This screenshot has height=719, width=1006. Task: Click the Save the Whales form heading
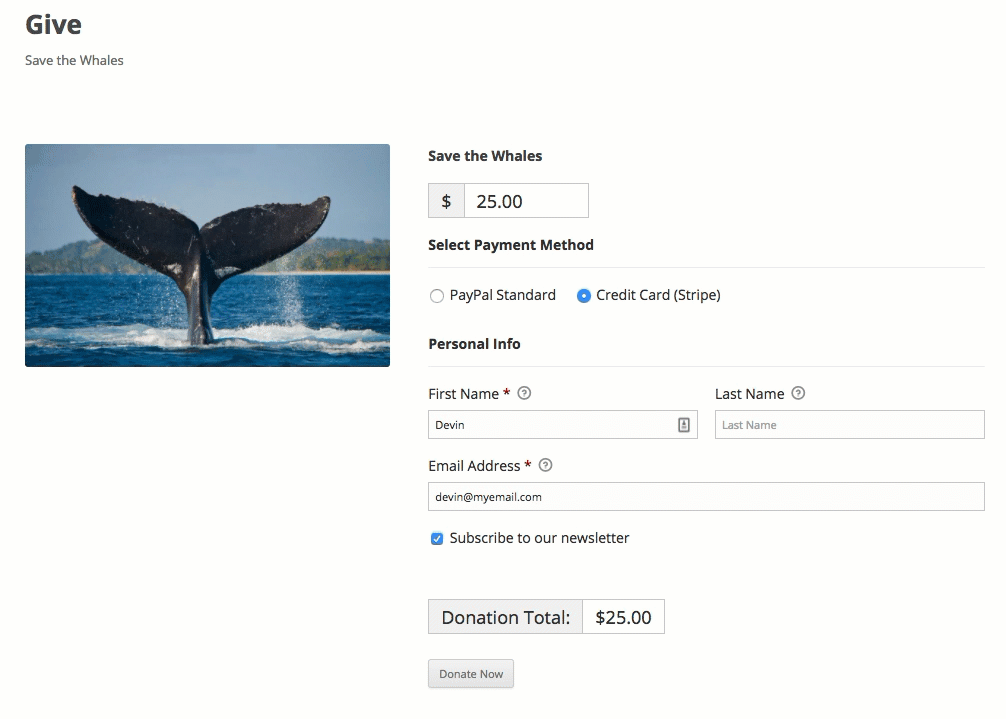tap(485, 156)
